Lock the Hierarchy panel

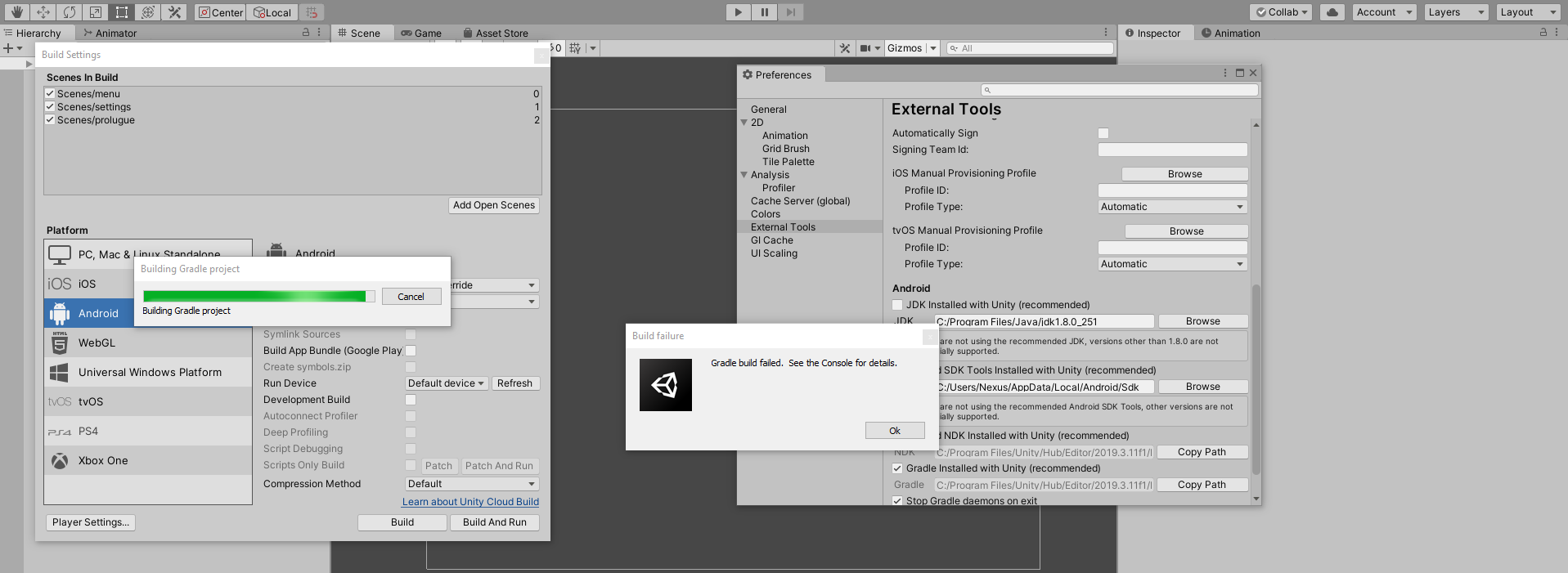point(306,33)
